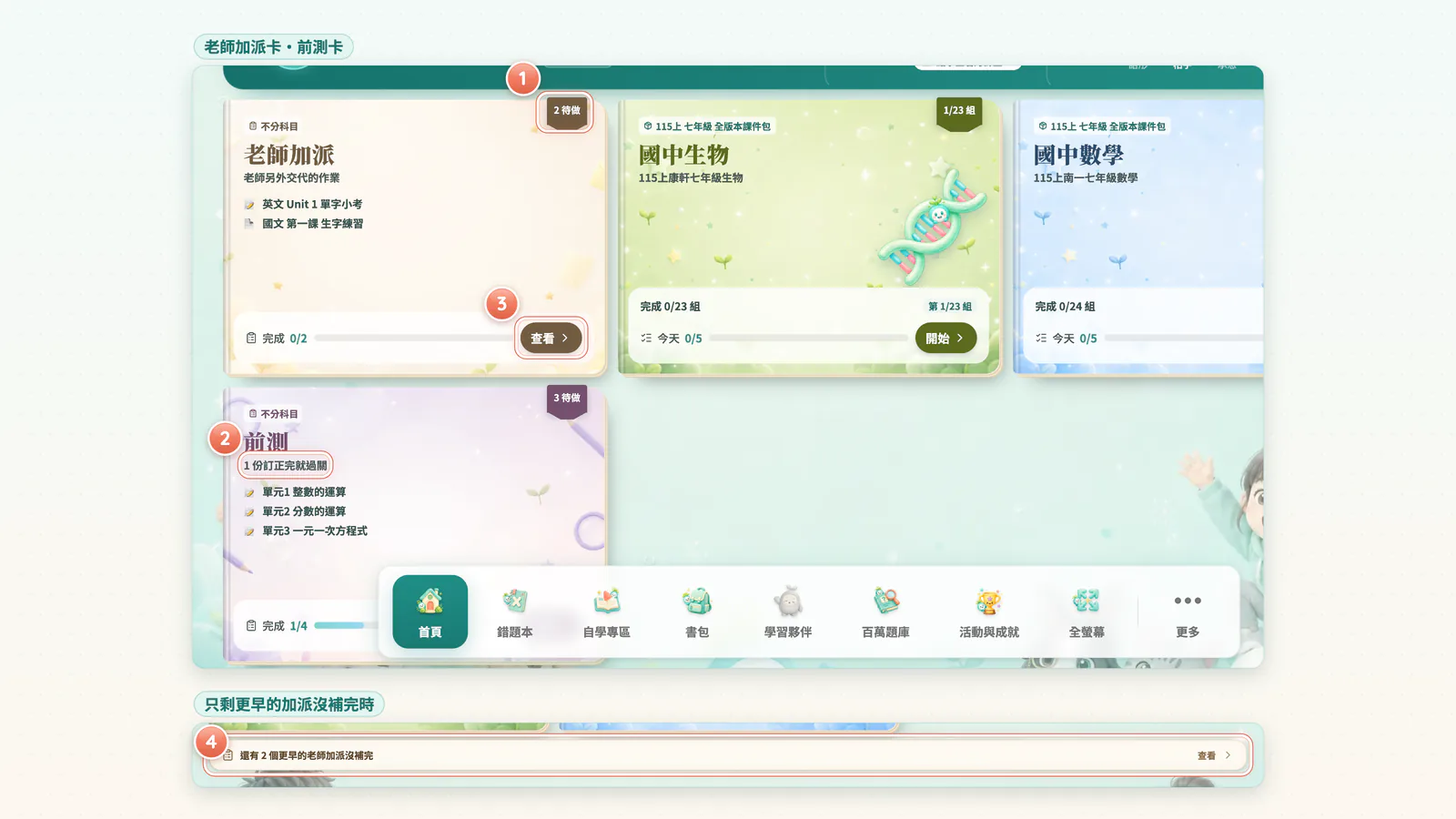The height and width of the screenshot is (819, 1456).
Task: Click pencil icon next to 英文 Unit 1 單字小考
Action: pos(249,205)
